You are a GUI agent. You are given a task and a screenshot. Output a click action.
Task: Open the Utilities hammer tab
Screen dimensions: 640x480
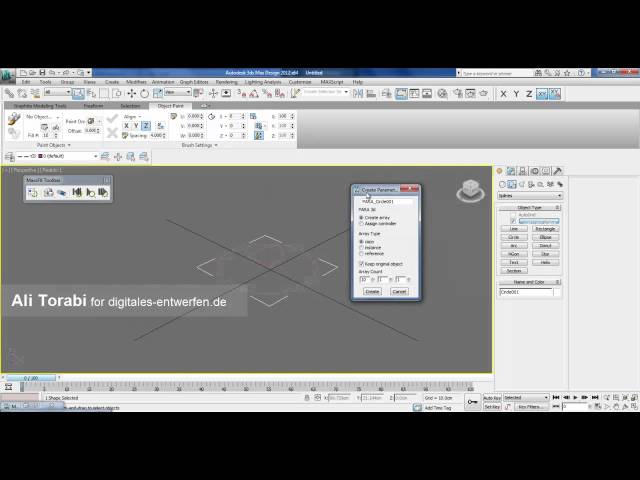pos(558,171)
